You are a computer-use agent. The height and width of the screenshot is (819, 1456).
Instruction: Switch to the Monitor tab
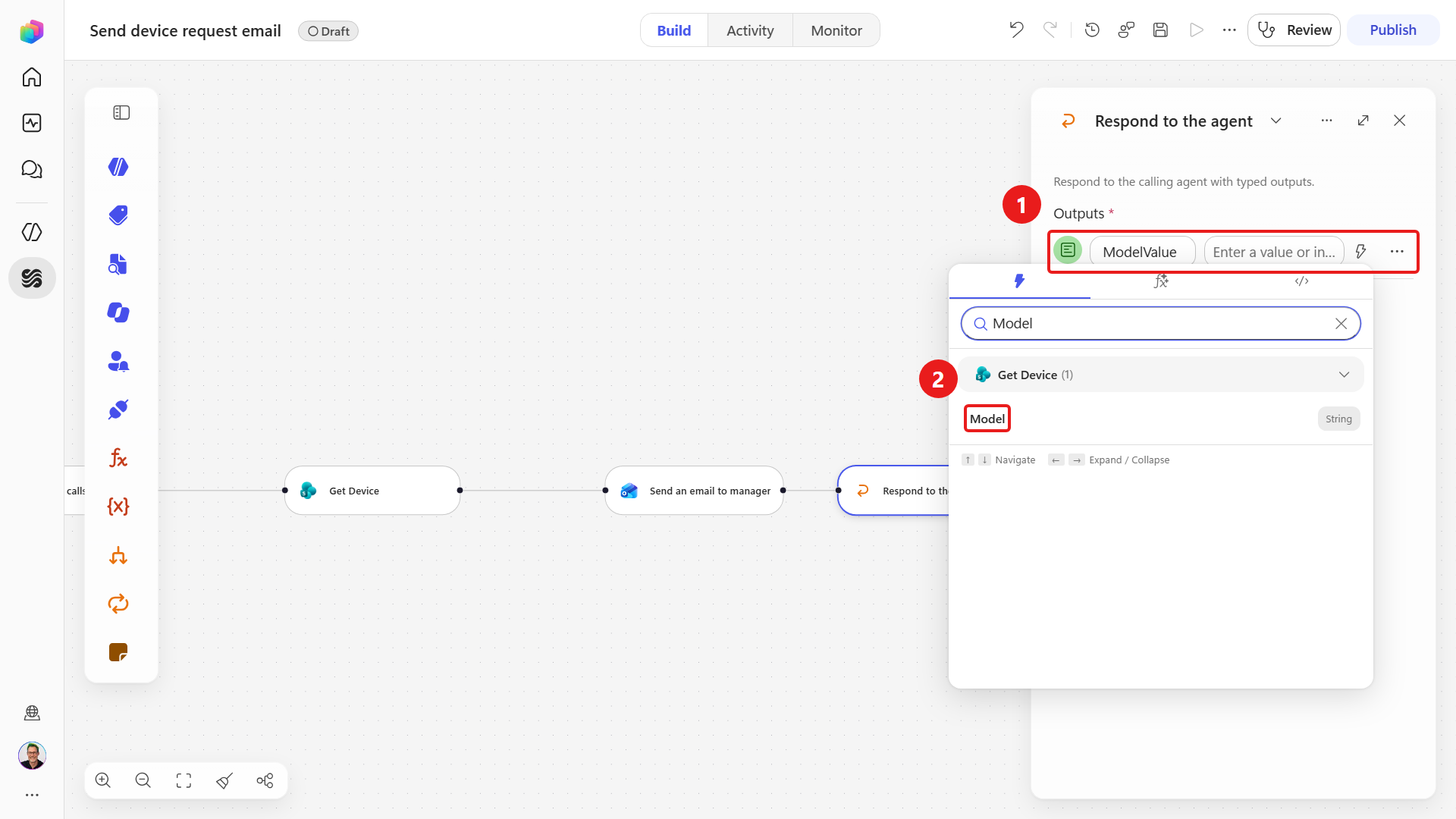pyautogui.click(x=836, y=30)
